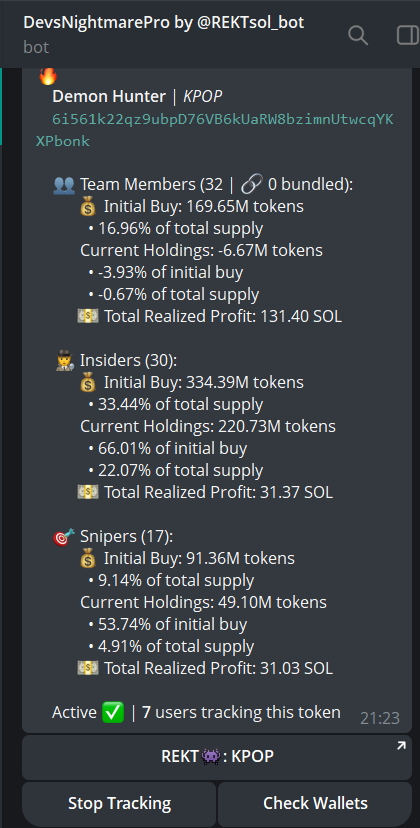
Task: Click money bag next to Snipers Initial Buy
Action: click(x=88, y=559)
